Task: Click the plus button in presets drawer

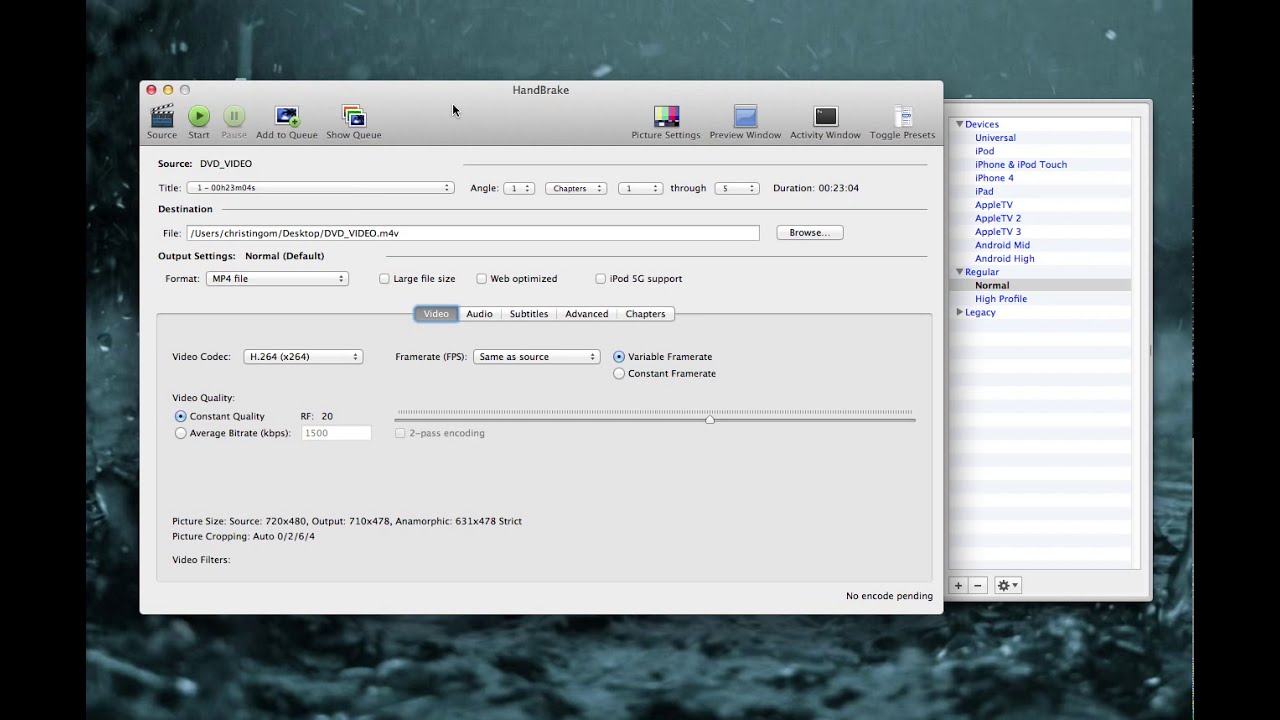Action: (x=958, y=586)
